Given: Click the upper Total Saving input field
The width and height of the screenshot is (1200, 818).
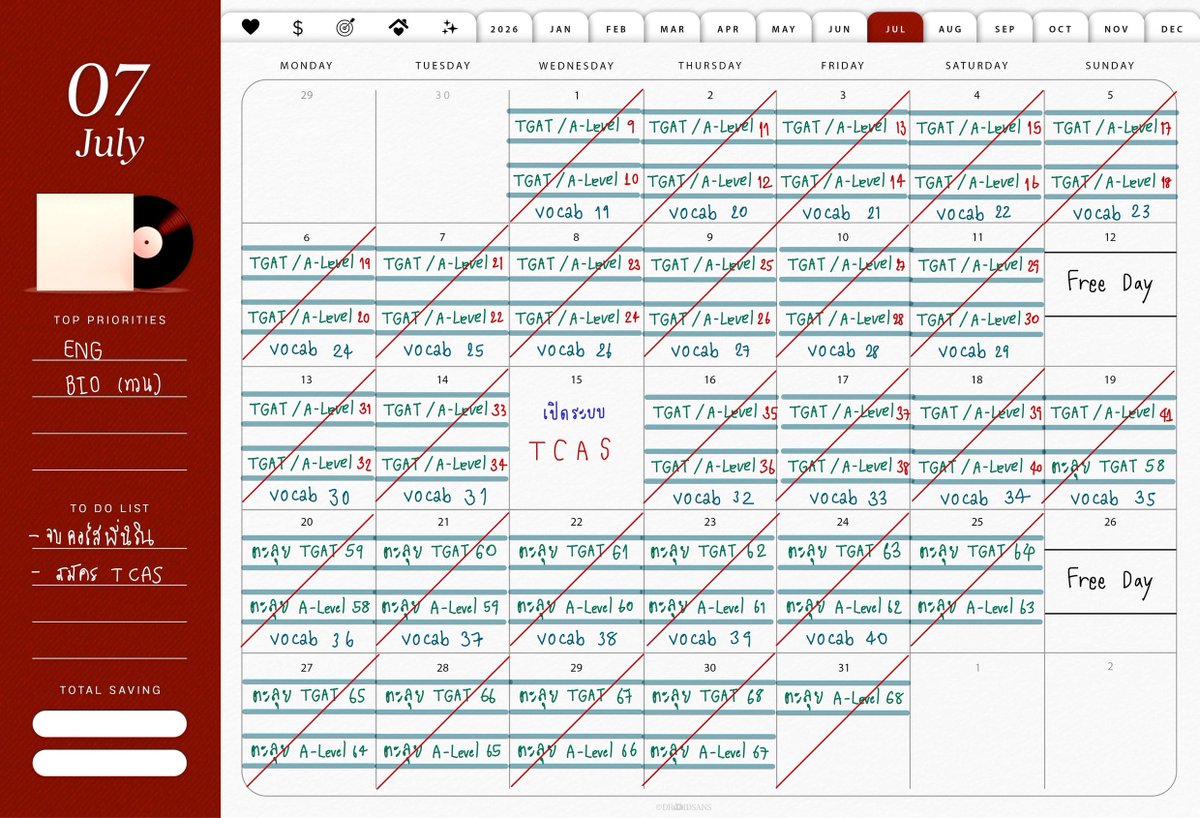Looking at the screenshot, I should pyautogui.click(x=110, y=724).
